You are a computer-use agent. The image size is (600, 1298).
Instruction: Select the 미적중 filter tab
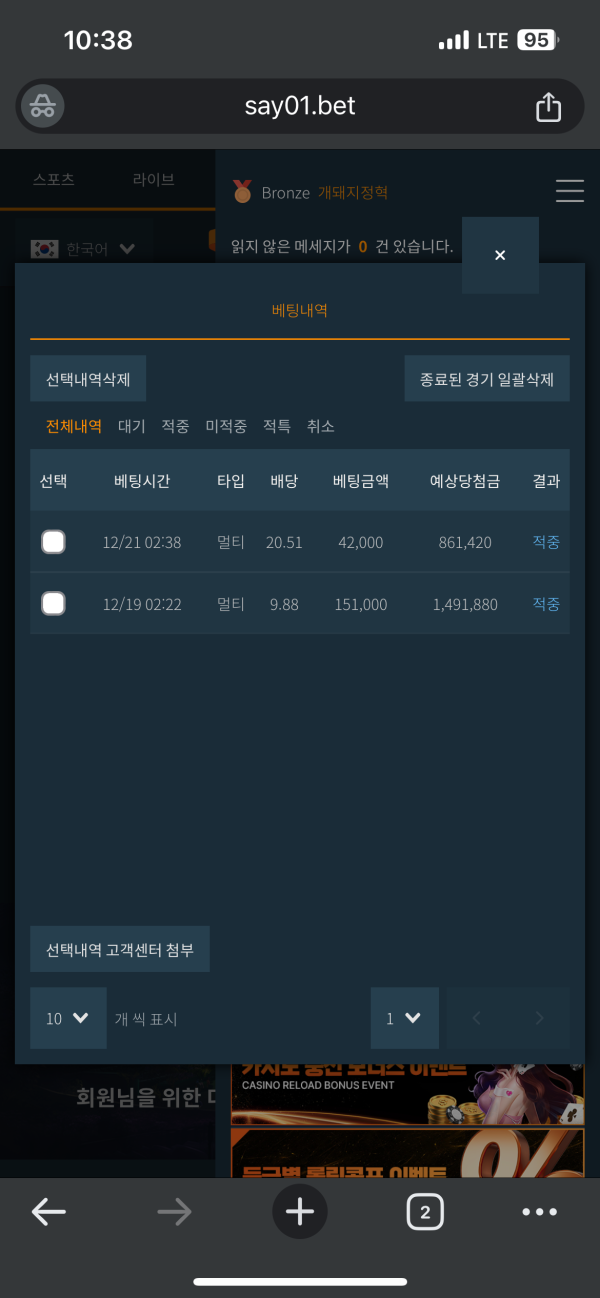[x=226, y=426]
